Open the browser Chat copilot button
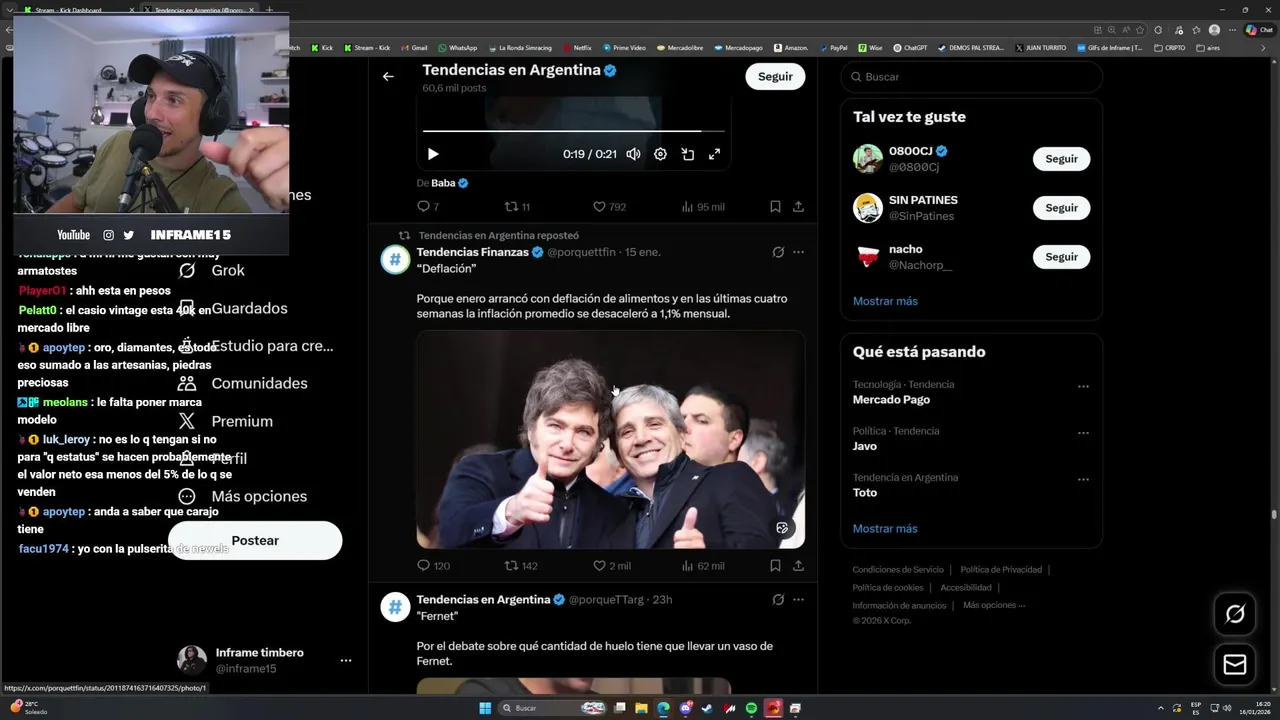Image resolution: width=1280 pixels, height=720 pixels. tap(1259, 30)
